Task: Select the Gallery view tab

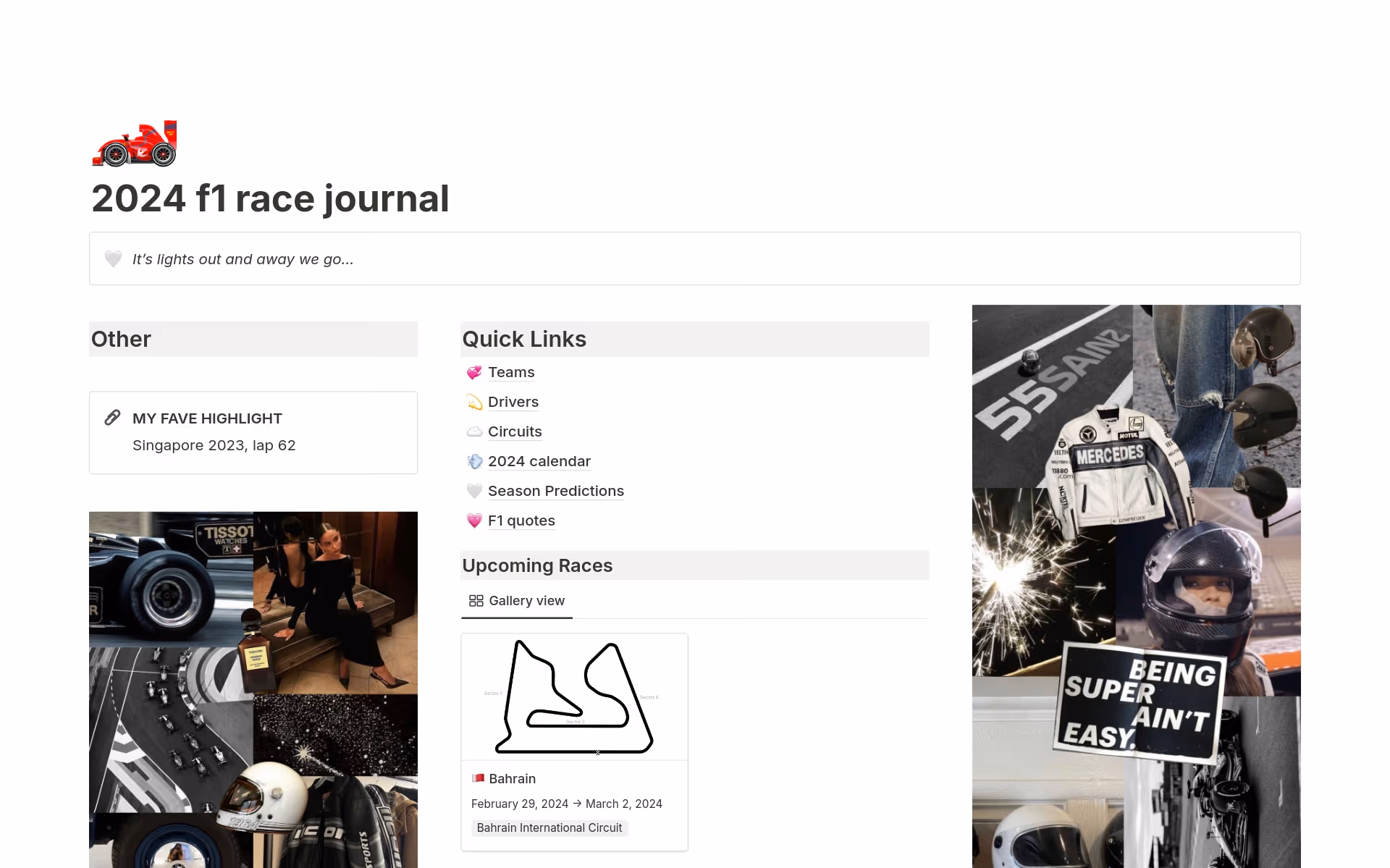Action: (x=517, y=601)
